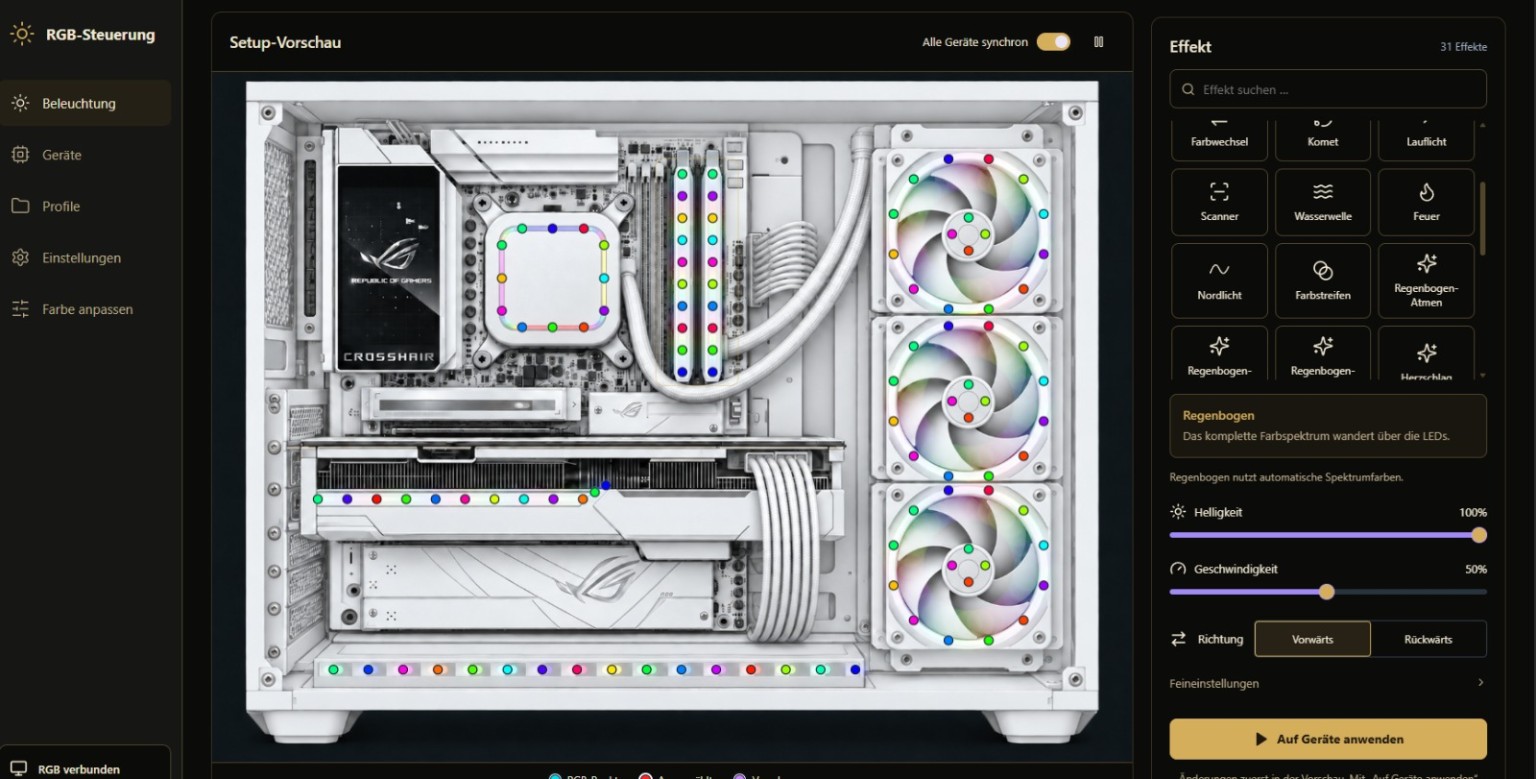This screenshot has width=1536, height=779.
Task: Click the Auf Geräte anwenden button
Action: coord(1328,739)
